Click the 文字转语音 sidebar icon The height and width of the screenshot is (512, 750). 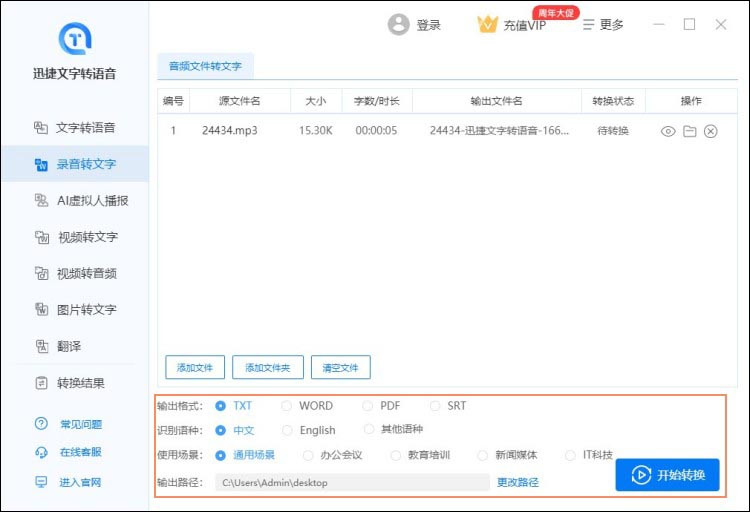pyautogui.click(x=41, y=128)
